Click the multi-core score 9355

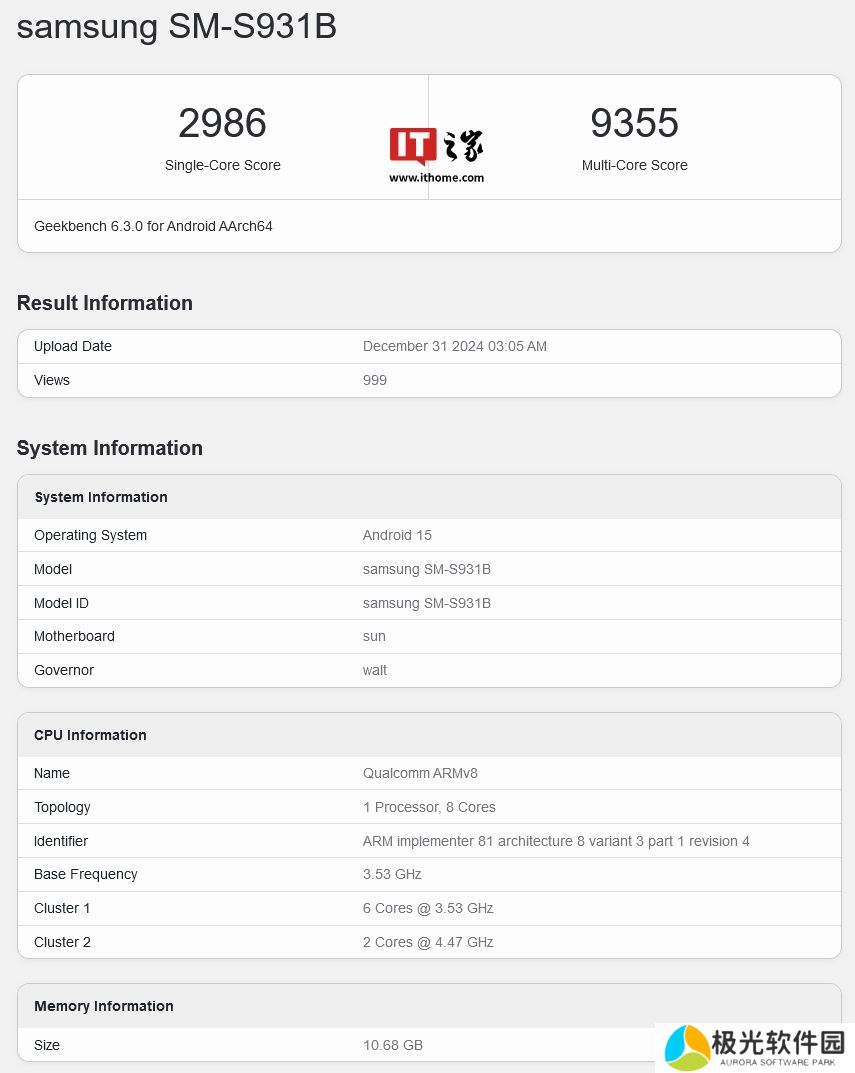click(x=634, y=123)
